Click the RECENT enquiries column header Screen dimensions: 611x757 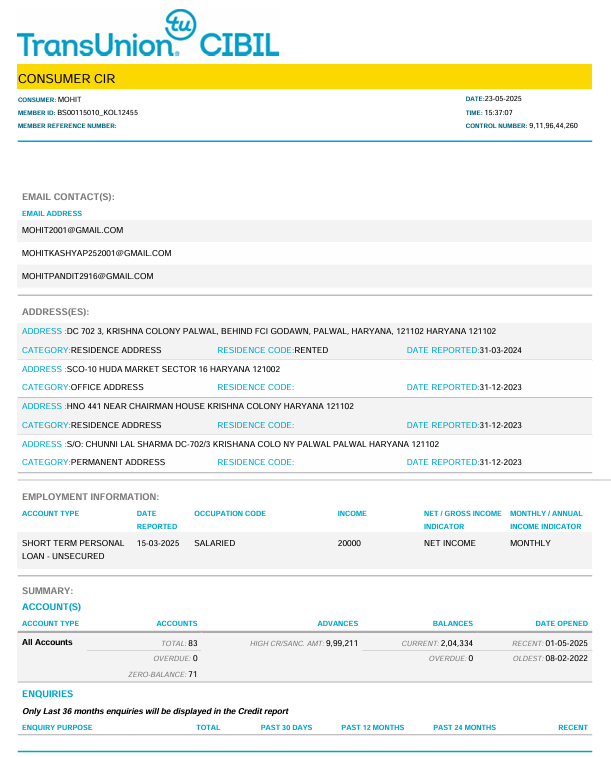573,727
